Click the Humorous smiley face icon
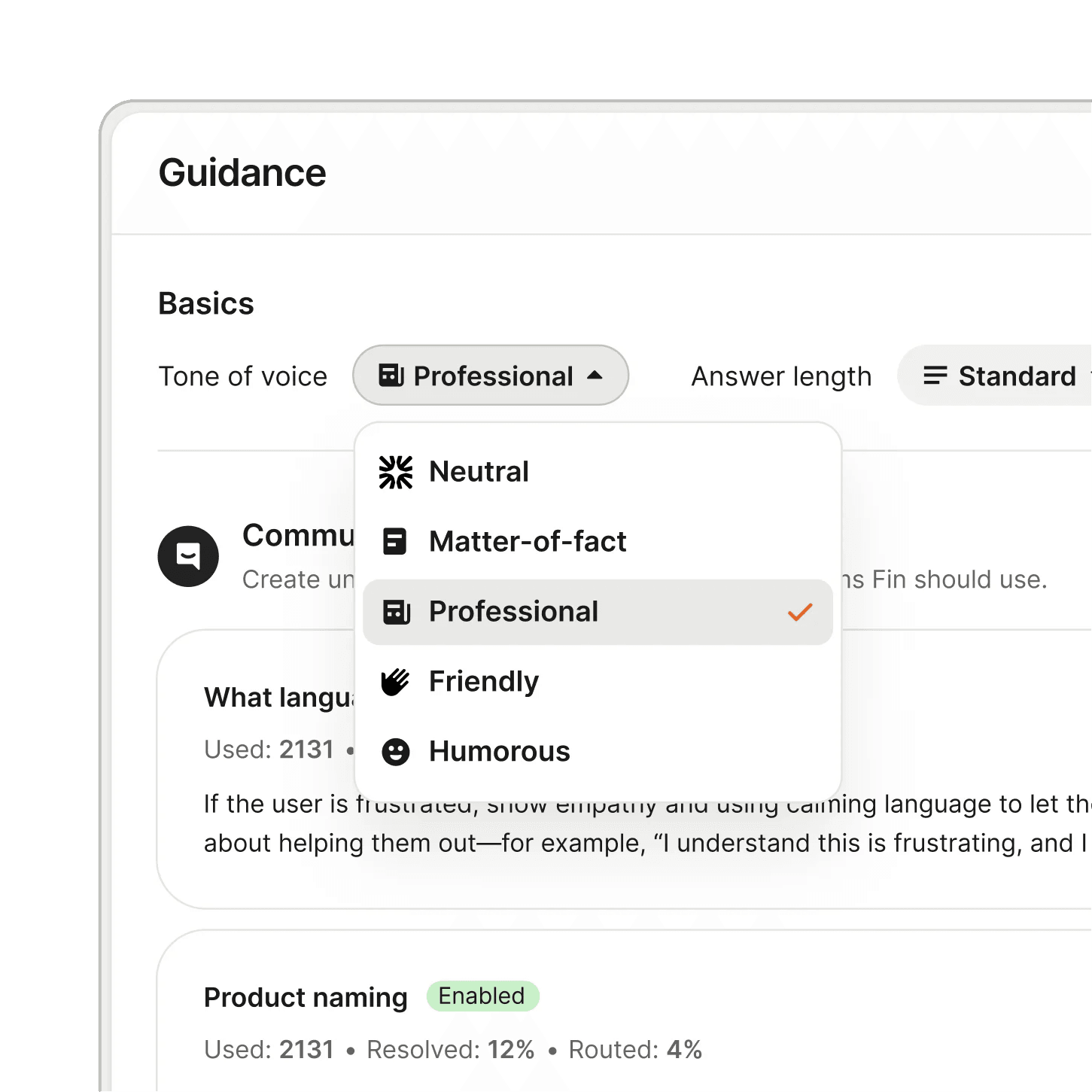The height and width of the screenshot is (1092, 1092). pyautogui.click(x=395, y=752)
